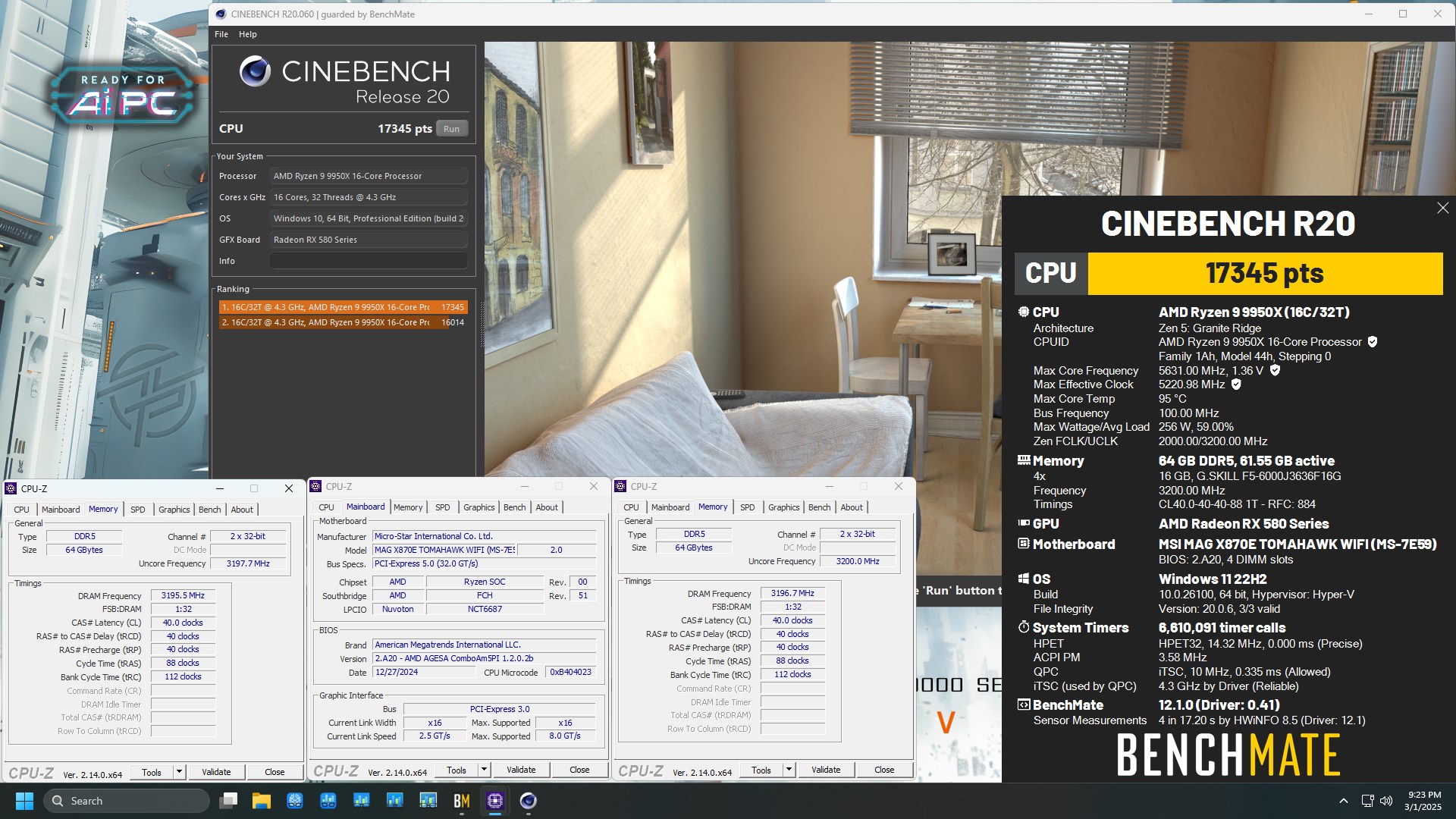This screenshot has height=819, width=1456.
Task: Click the Cinebench title bar app icon
Action: click(x=221, y=14)
